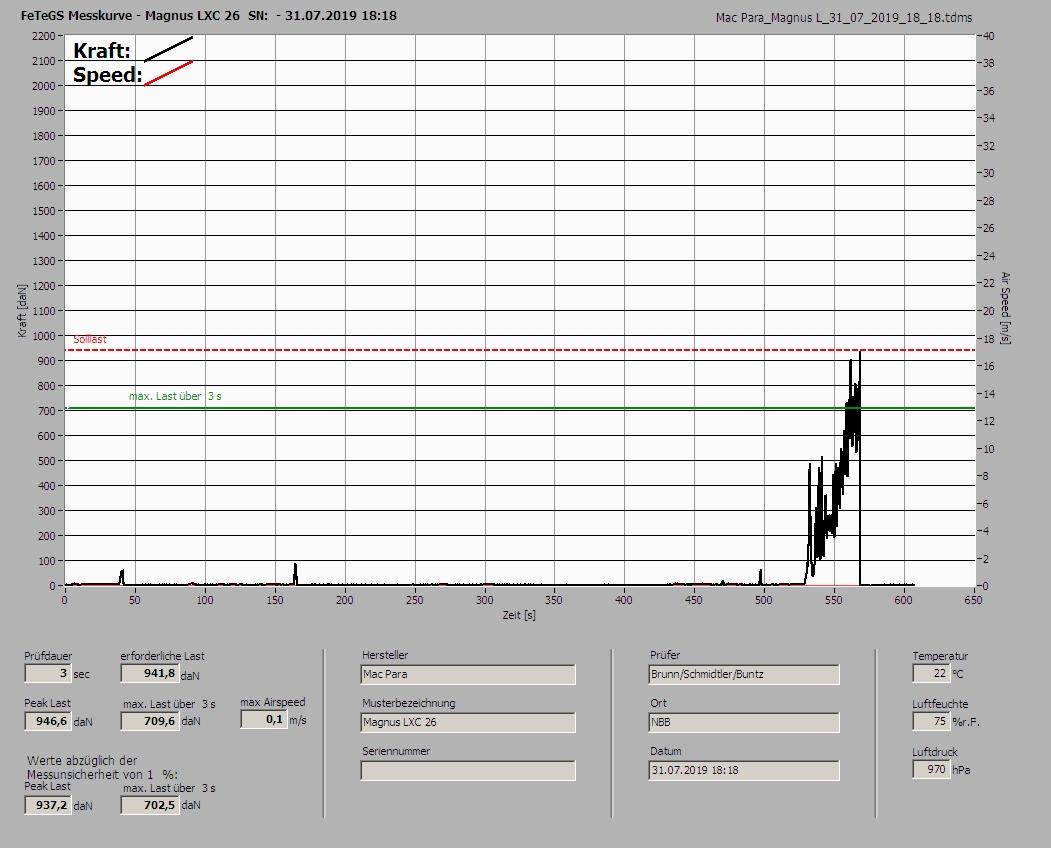Click the Hersteller field containing Mac Para
This screenshot has height=848, width=1051.
pyautogui.click(x=468, y=674)
